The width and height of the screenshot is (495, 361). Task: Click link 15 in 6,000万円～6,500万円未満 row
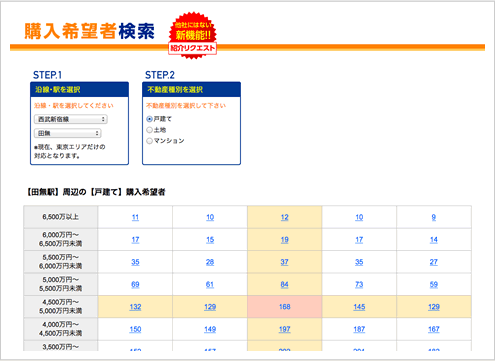pos(210,240)
